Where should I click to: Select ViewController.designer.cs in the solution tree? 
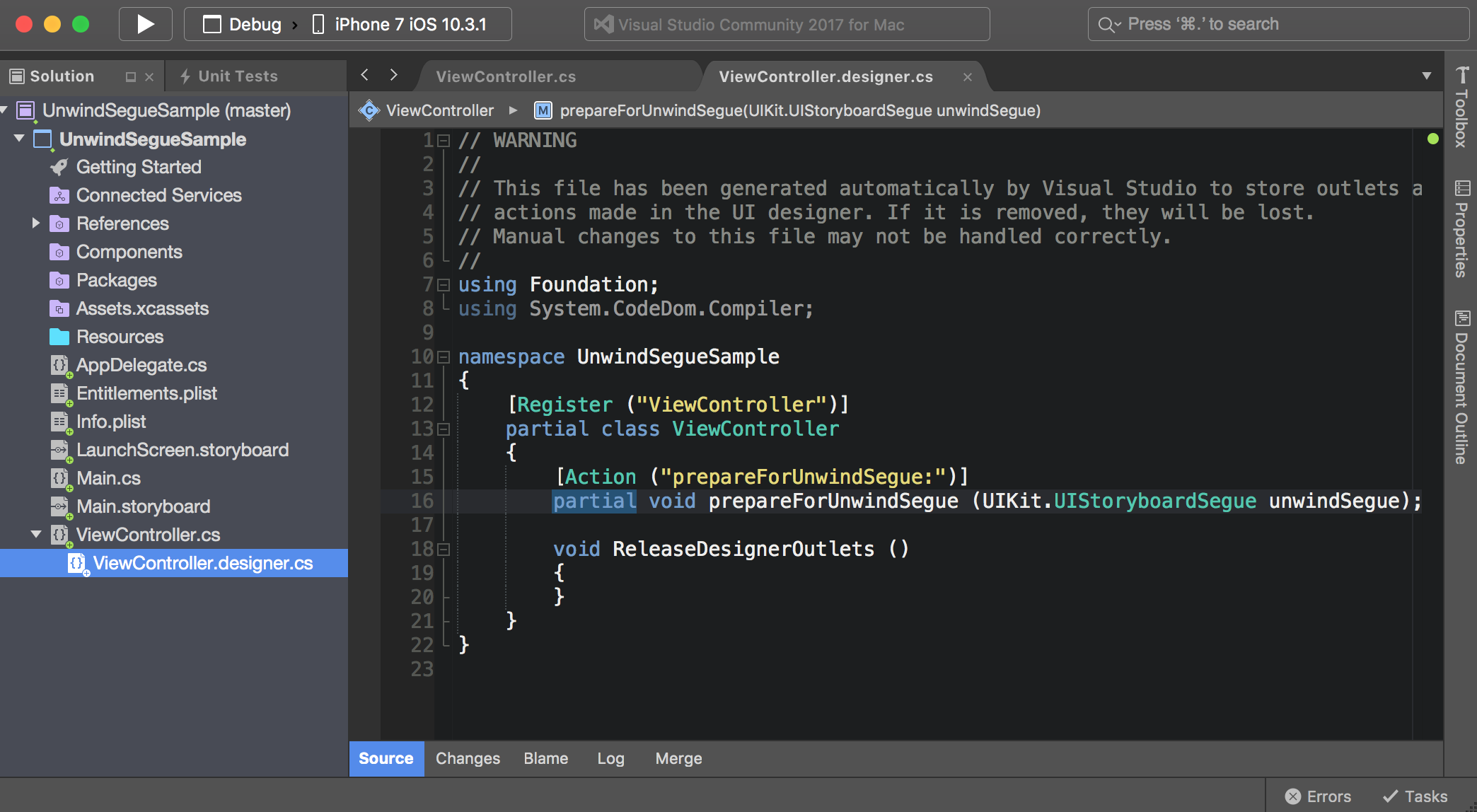coord(174,563)
